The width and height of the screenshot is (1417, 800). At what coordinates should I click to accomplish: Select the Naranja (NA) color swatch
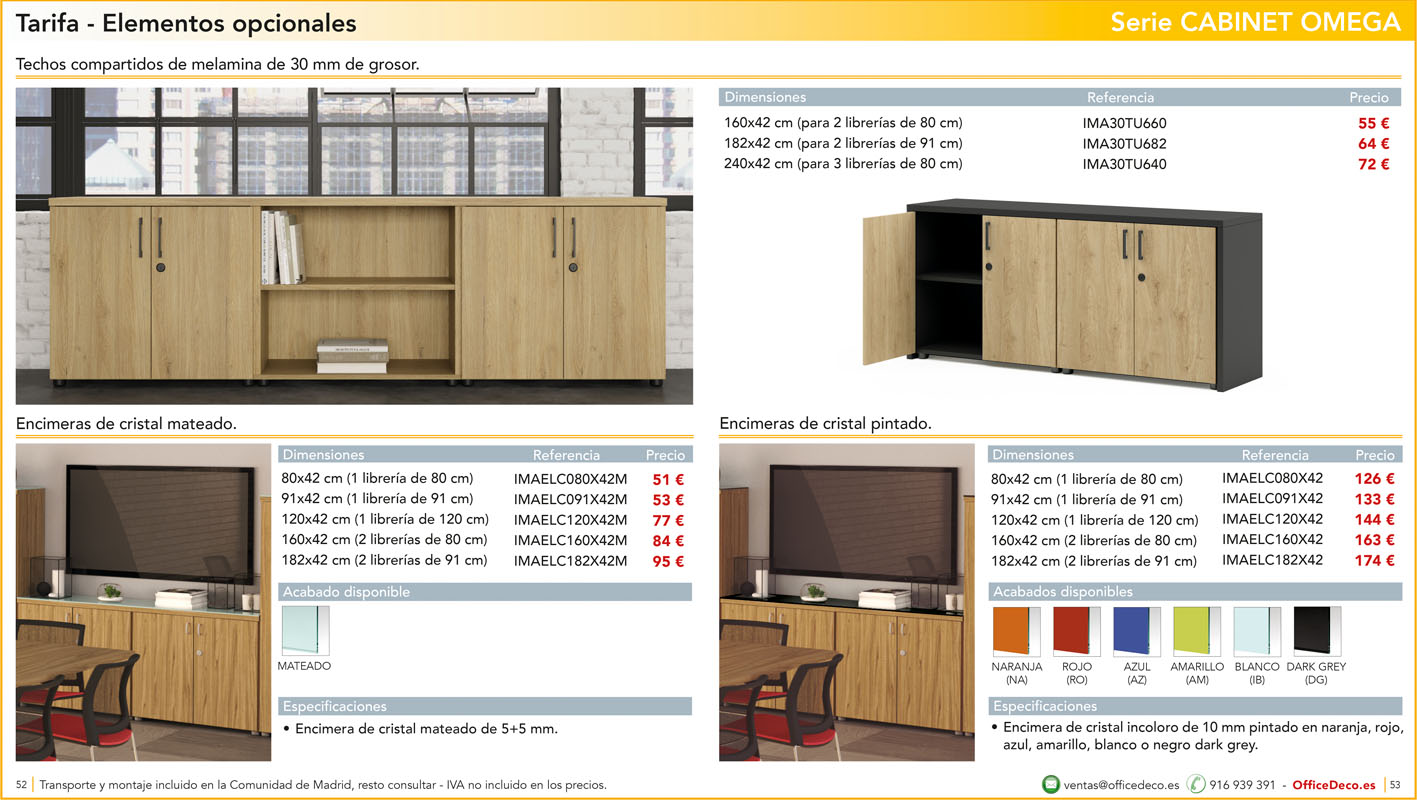click(1016, 631)
